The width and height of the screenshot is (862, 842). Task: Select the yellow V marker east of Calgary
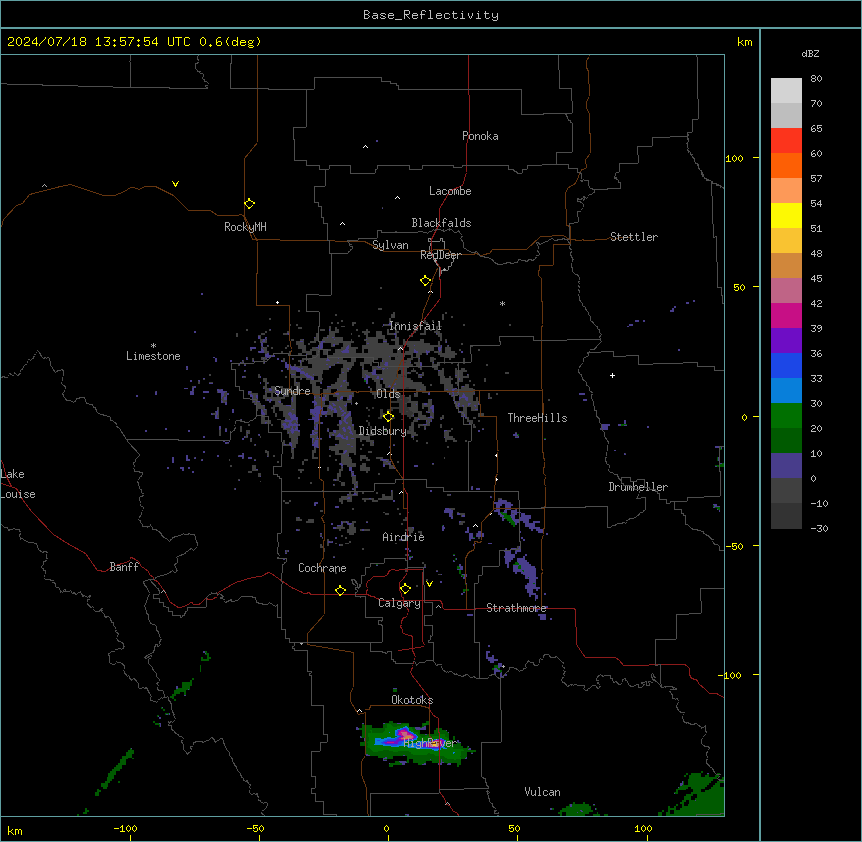pyautogui.click(x=429, y=584)
